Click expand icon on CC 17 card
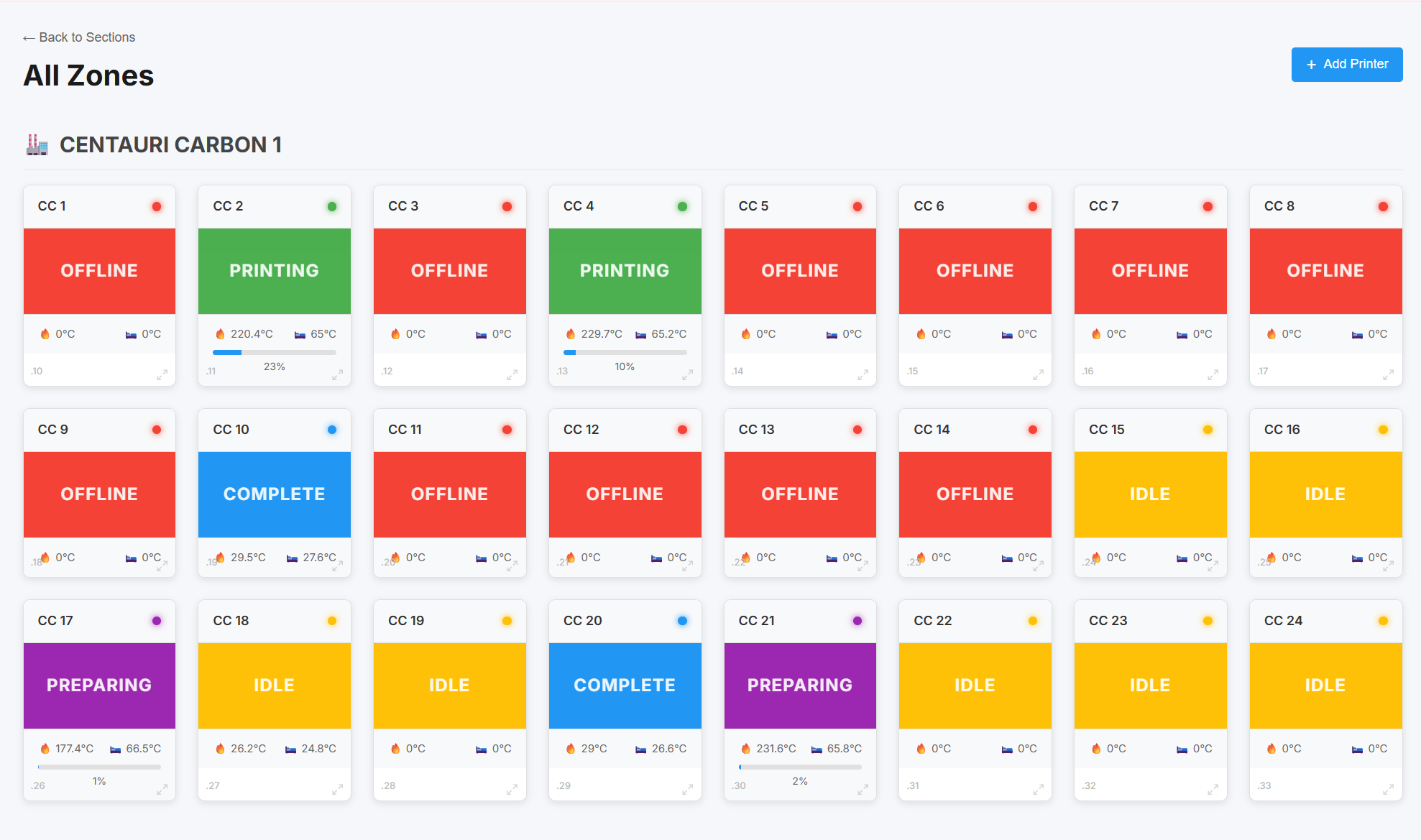 pos(162,789)
